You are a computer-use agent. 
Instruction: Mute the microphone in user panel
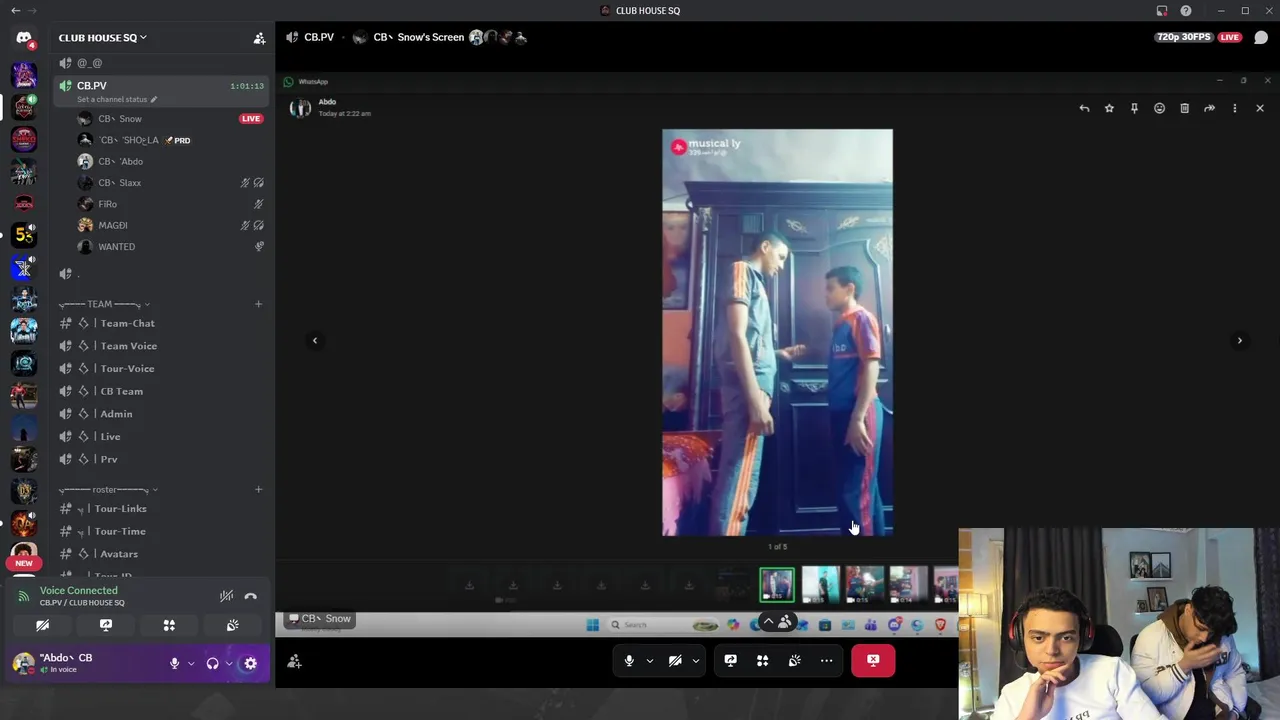[x=174, y=663]
